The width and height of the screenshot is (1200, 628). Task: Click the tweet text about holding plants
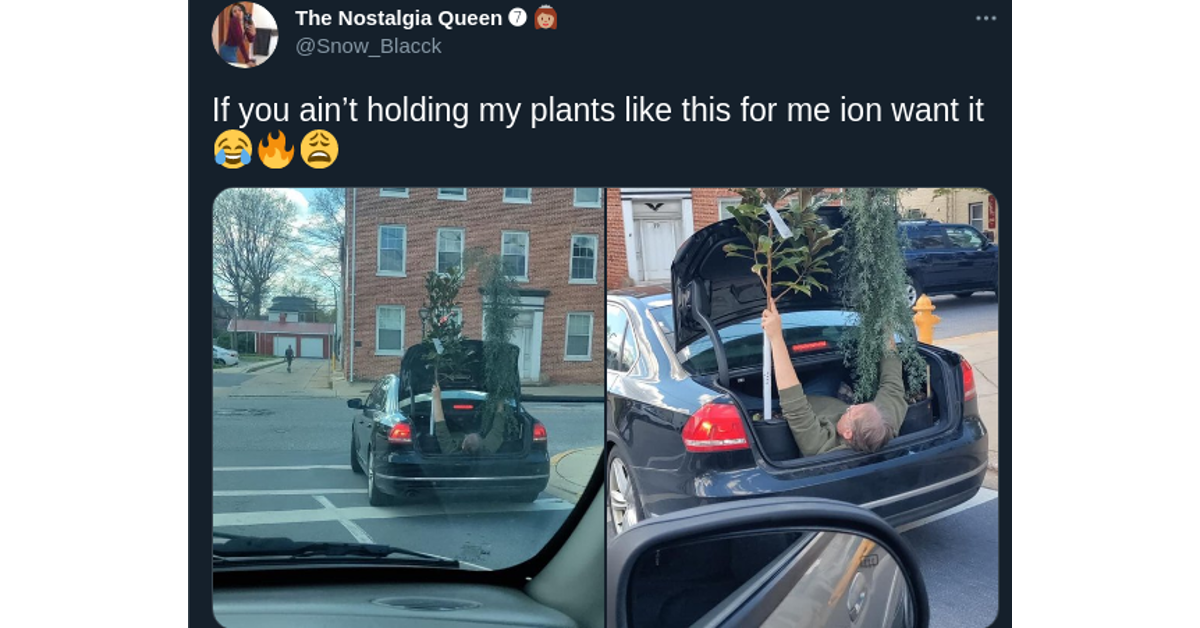(598, 110)
